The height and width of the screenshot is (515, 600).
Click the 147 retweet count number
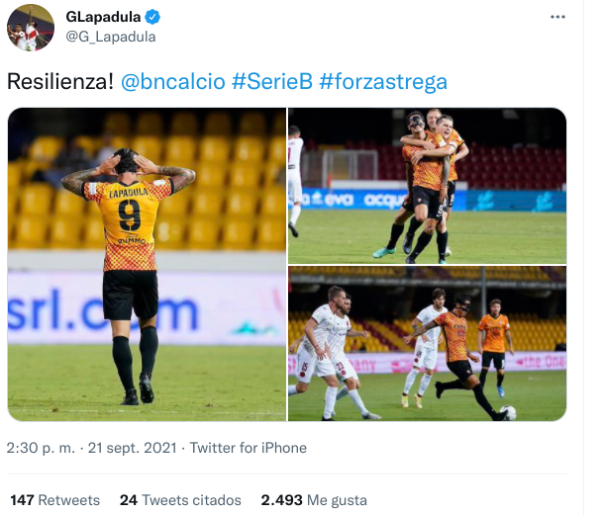coord(22,500)
